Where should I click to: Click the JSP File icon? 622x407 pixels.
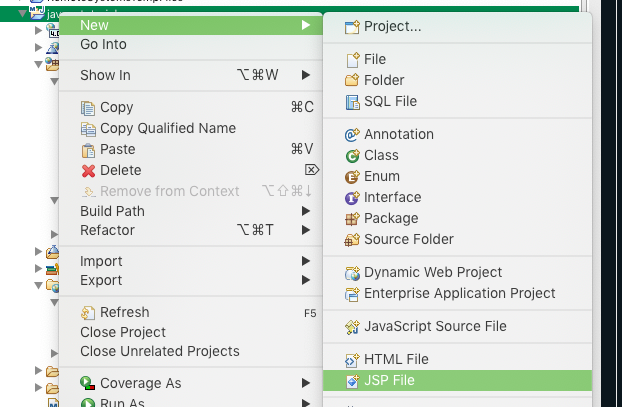coord(351,381)
